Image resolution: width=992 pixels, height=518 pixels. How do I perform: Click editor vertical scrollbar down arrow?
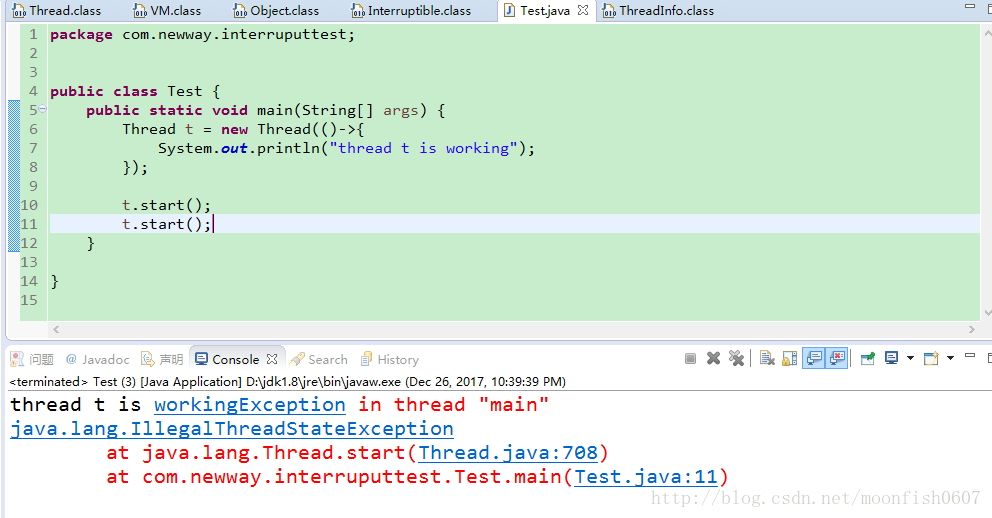[x=988, y=312]
